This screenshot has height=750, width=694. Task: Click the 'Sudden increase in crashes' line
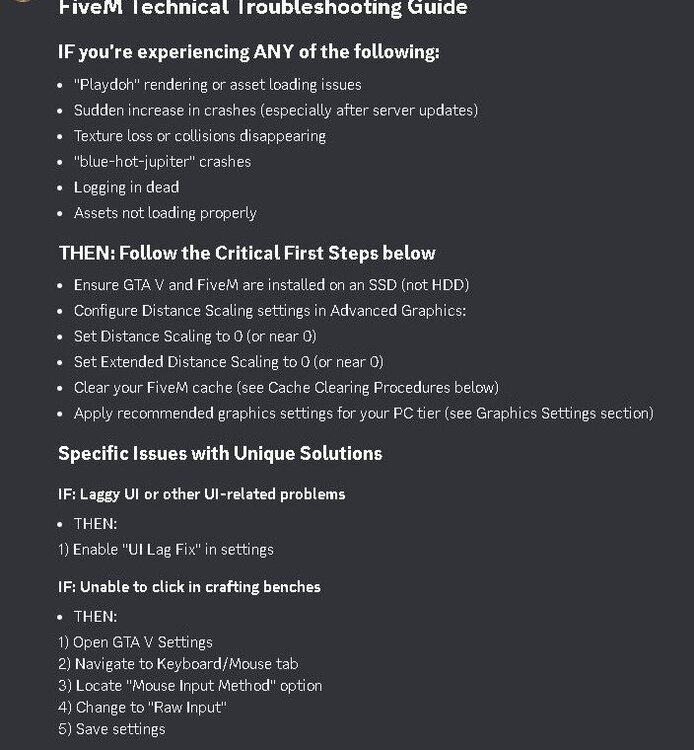pyautogui.click(x=276, y=110)
